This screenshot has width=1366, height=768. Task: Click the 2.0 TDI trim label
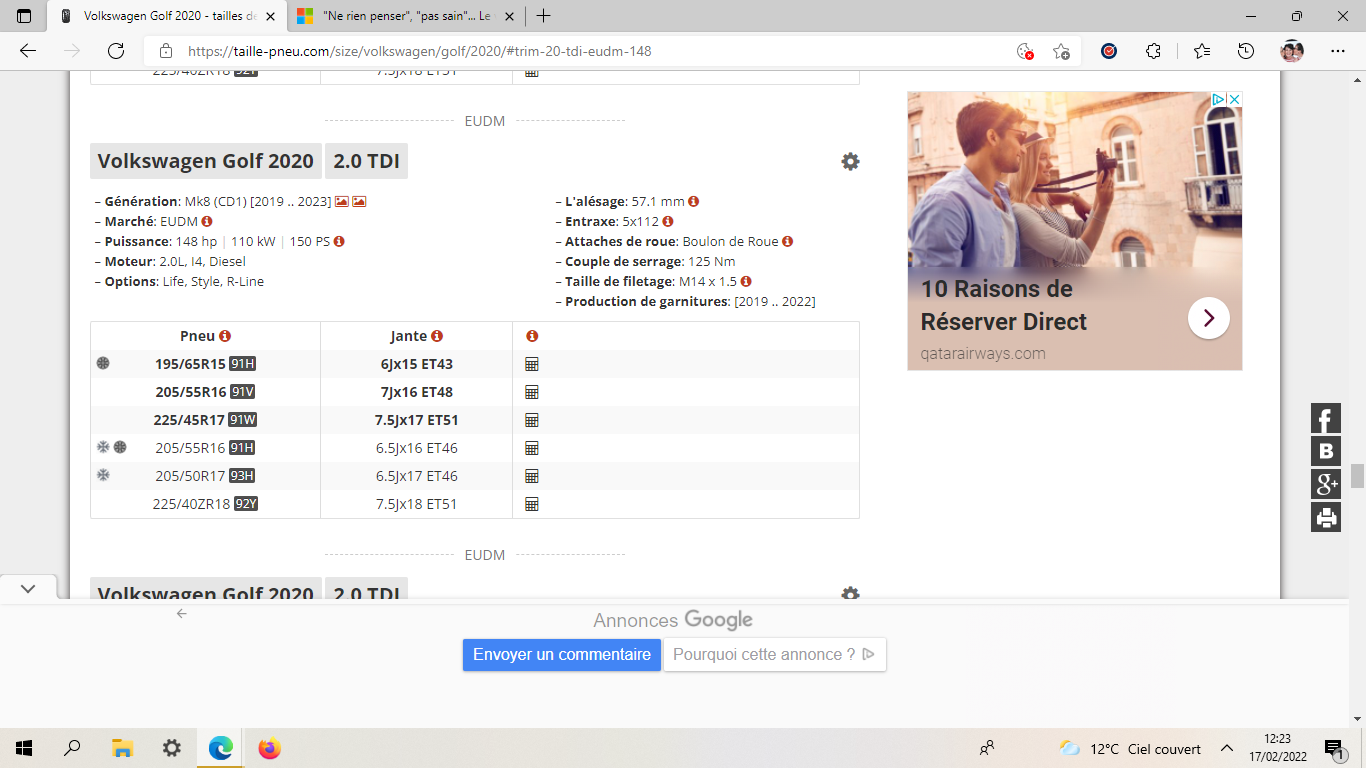point(367,161)
